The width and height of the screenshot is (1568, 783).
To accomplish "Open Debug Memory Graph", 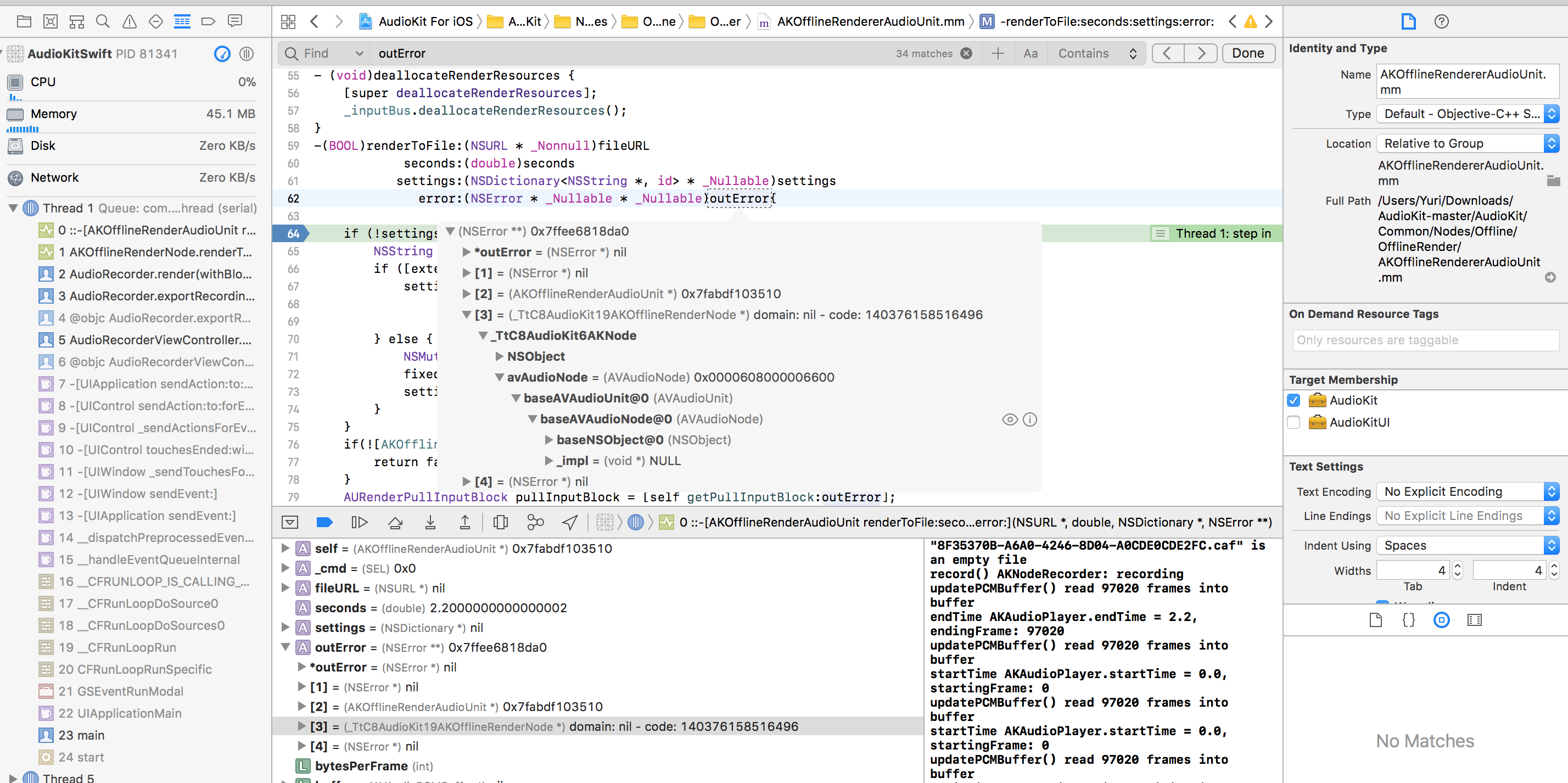I will click(535, 522).
